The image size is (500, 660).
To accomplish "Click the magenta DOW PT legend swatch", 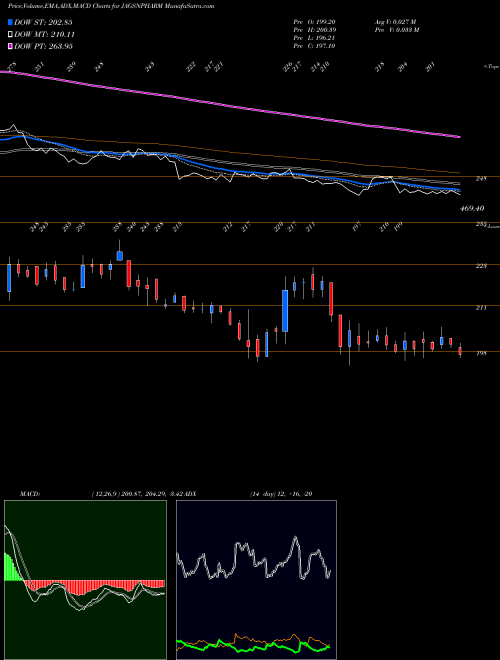I will (11, 46).
